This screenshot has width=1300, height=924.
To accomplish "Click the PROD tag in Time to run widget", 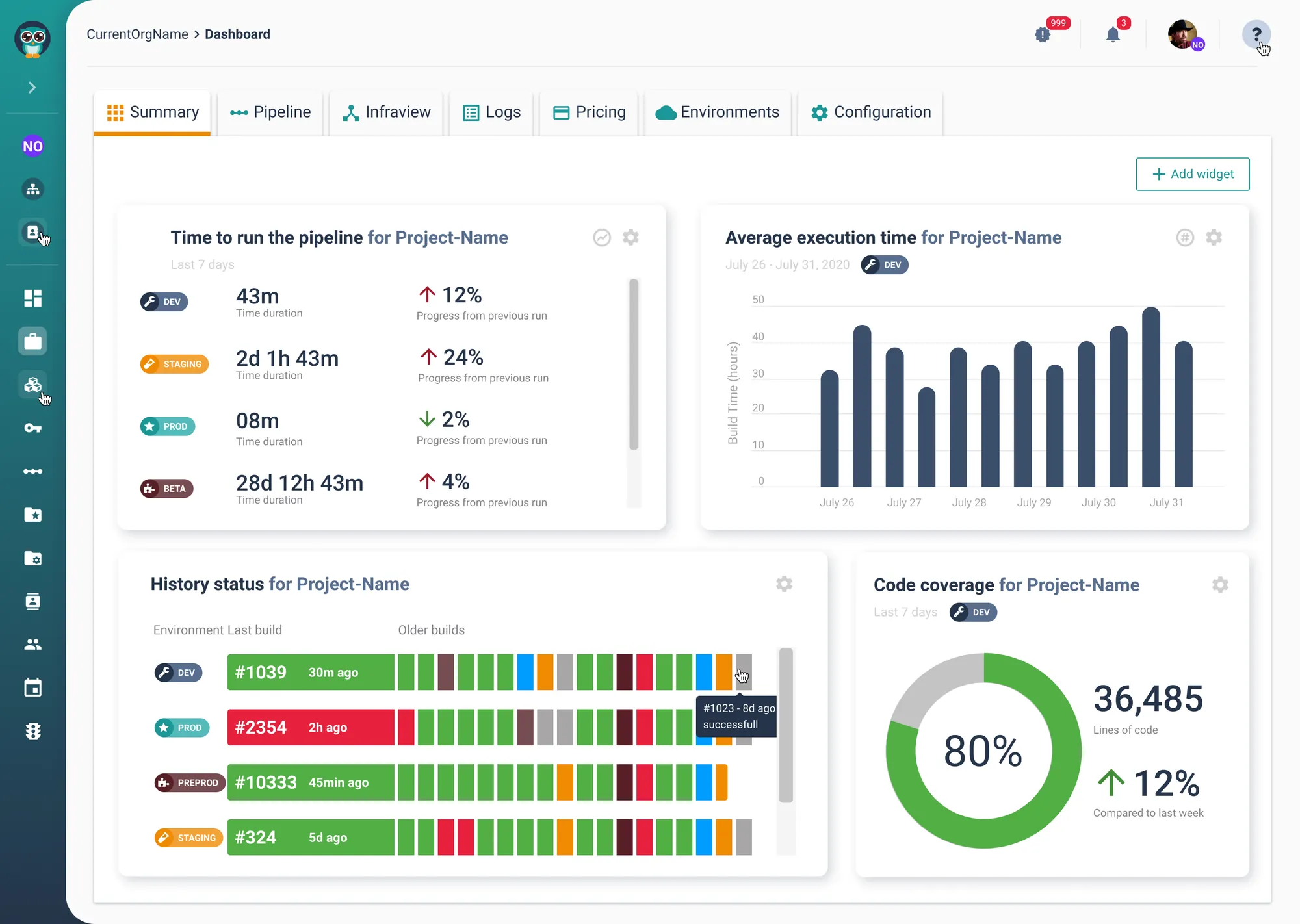I will pyautogui.click(x=167, y=426).
